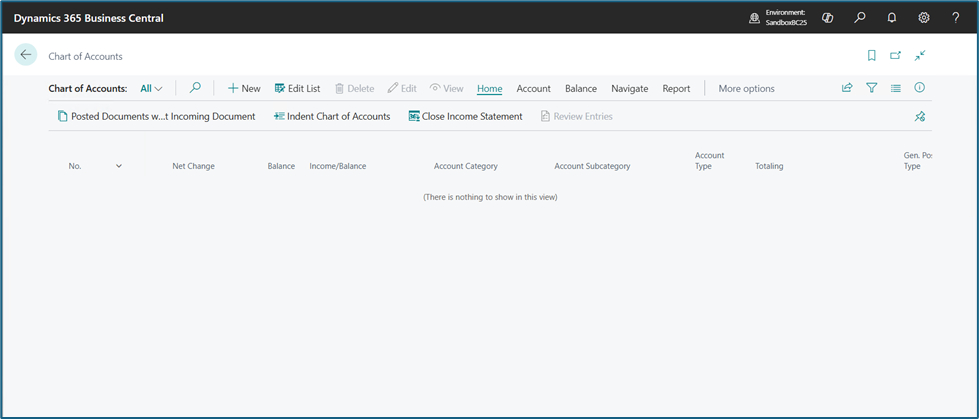This screenshot has width=979, height=419.
Task: Create a New account
Action: tap(244, 89)
